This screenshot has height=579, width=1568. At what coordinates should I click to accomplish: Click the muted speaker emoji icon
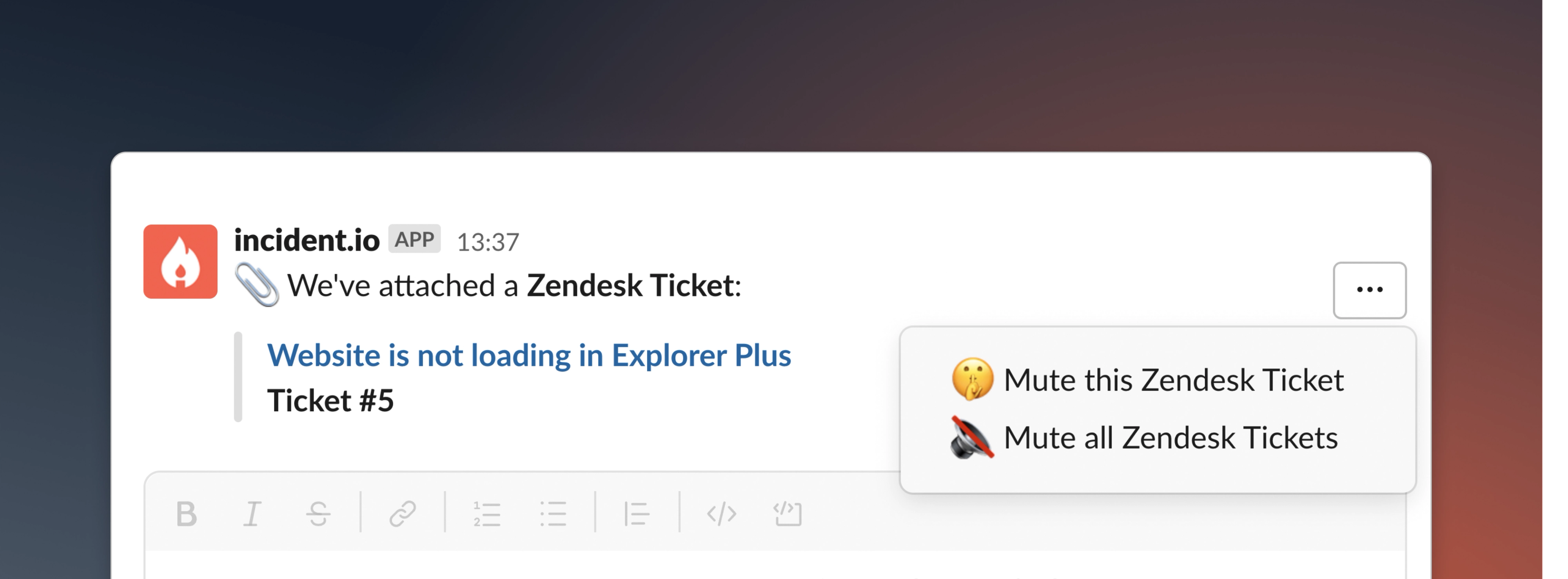point(971,437)
